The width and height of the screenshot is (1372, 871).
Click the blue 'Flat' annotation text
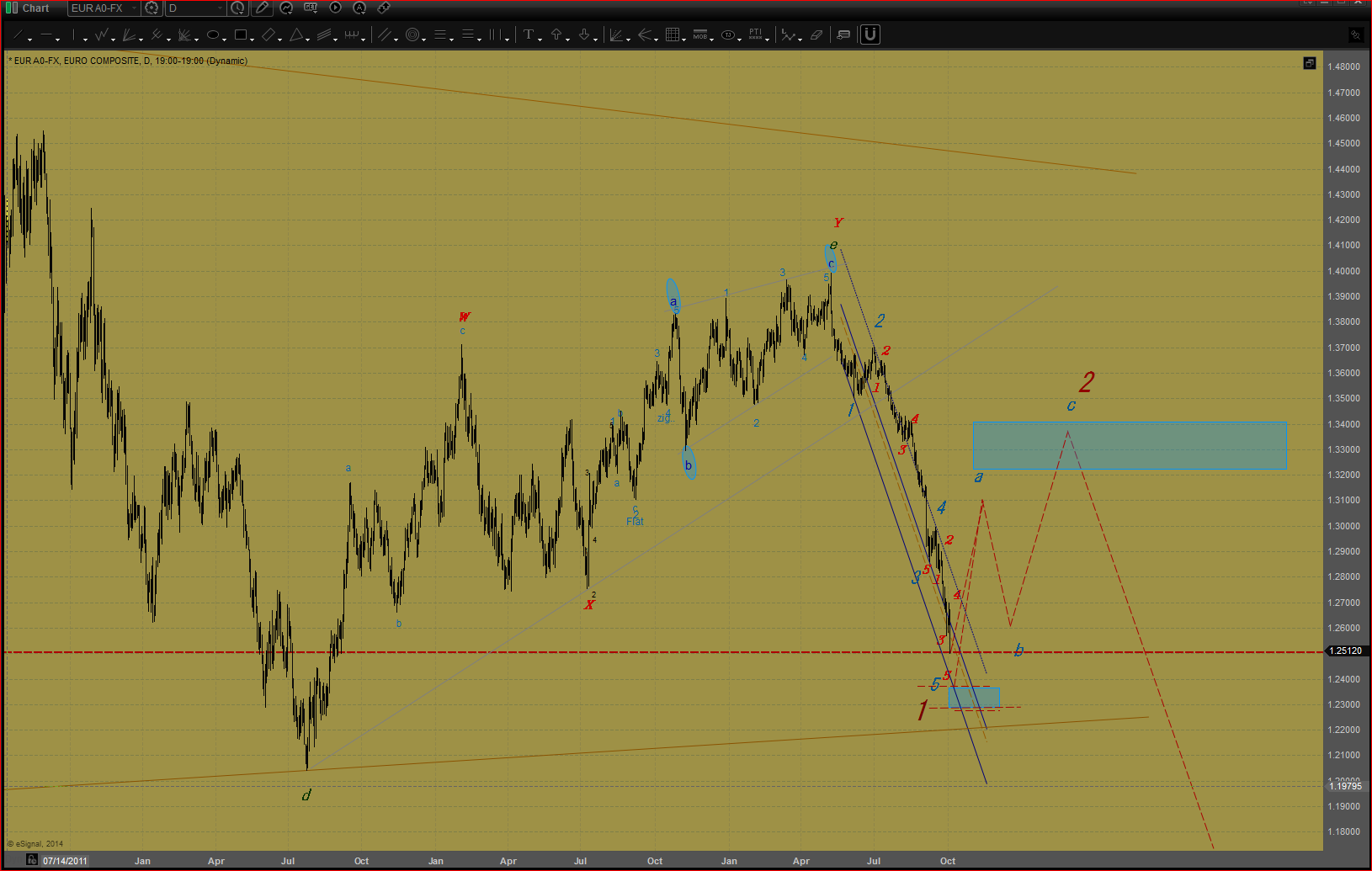[635, 522]
